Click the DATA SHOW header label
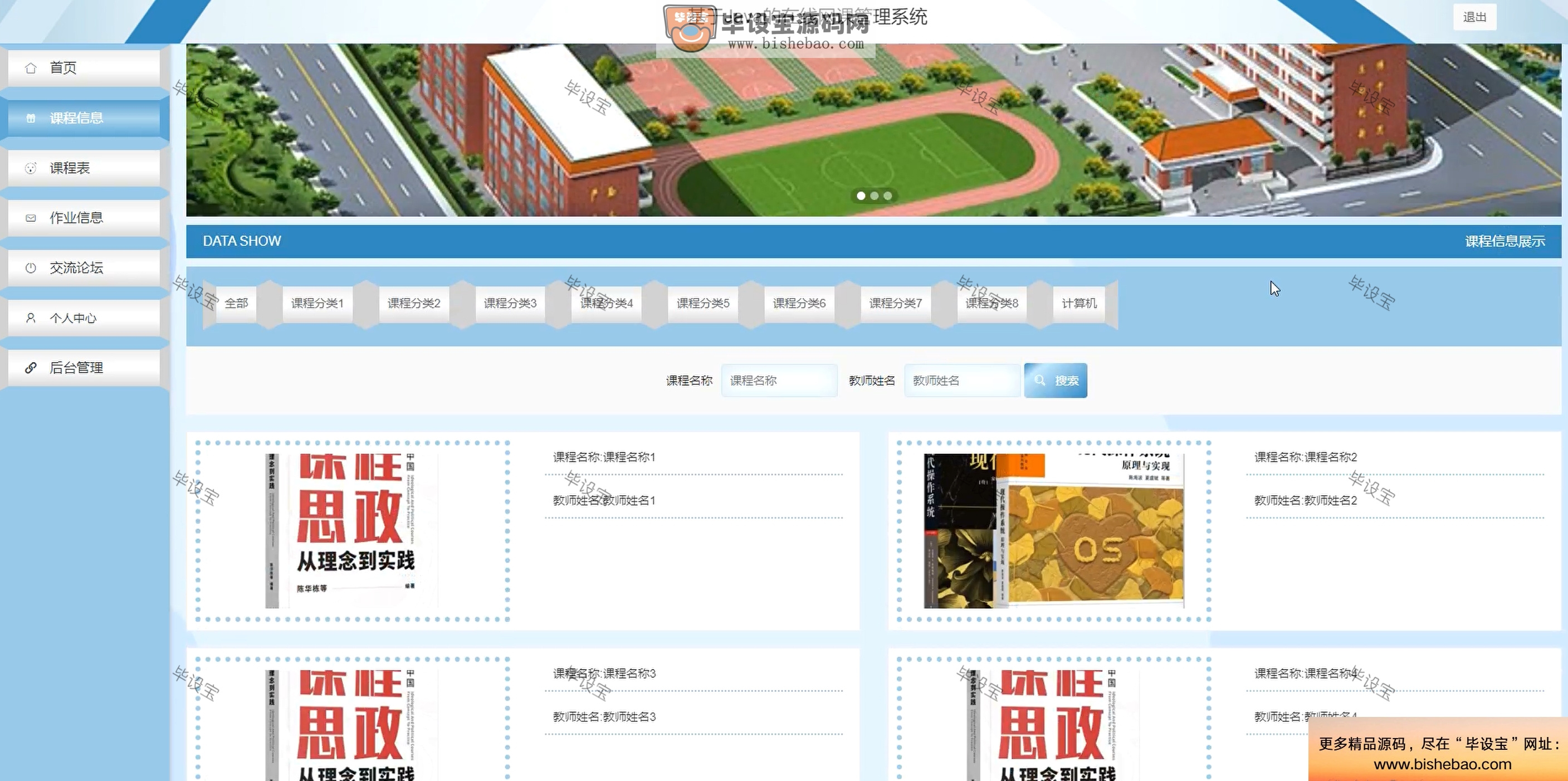Screen dimensions: 1568x781 click(x=242, y=241)
